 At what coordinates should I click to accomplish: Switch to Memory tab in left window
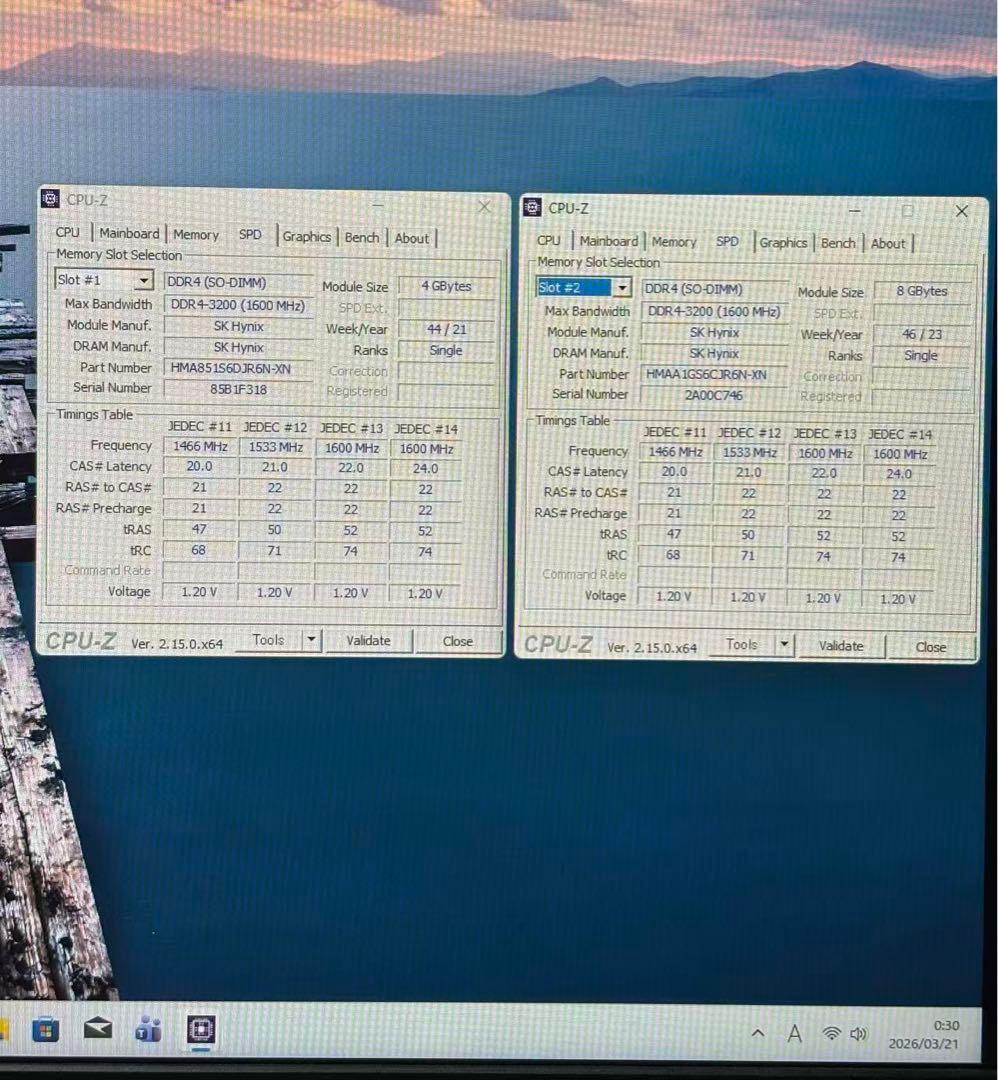pos(196,235)
